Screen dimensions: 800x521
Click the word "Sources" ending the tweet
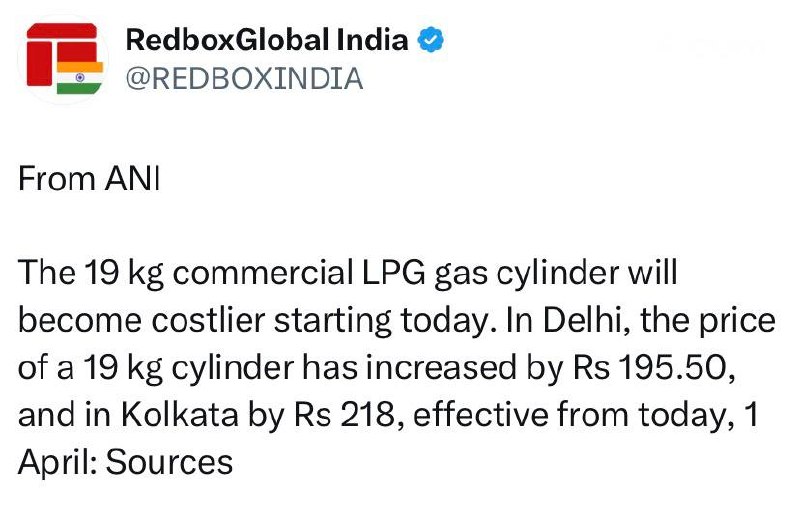[169, 463]
